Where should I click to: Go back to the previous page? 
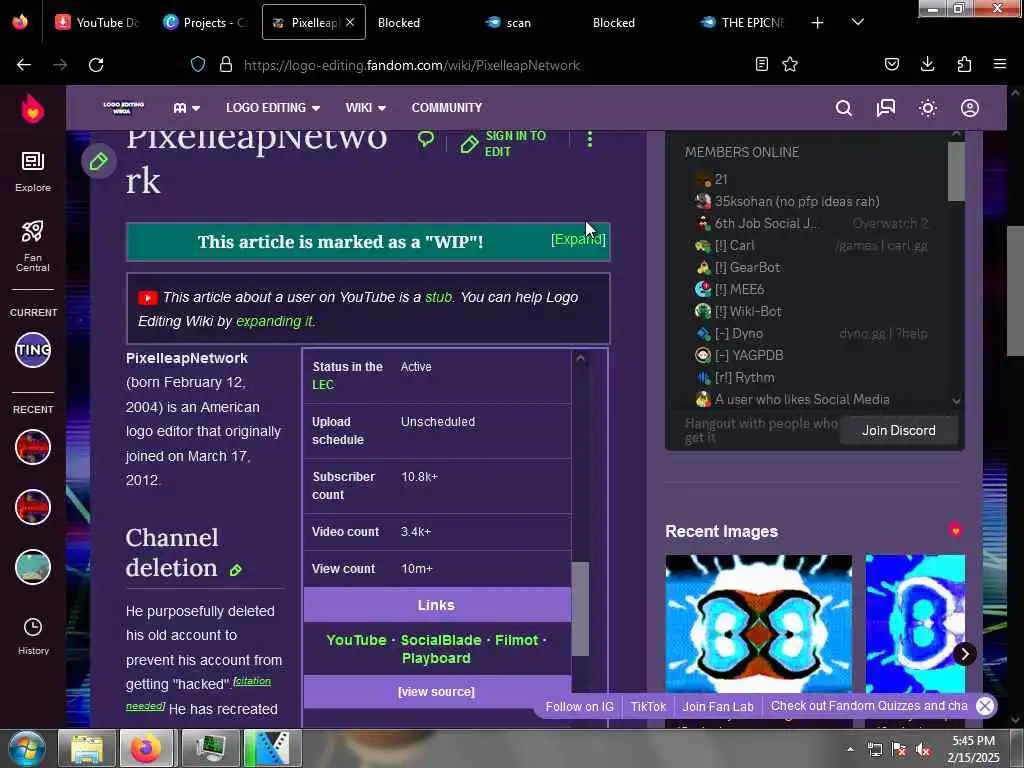pos(24,65)
